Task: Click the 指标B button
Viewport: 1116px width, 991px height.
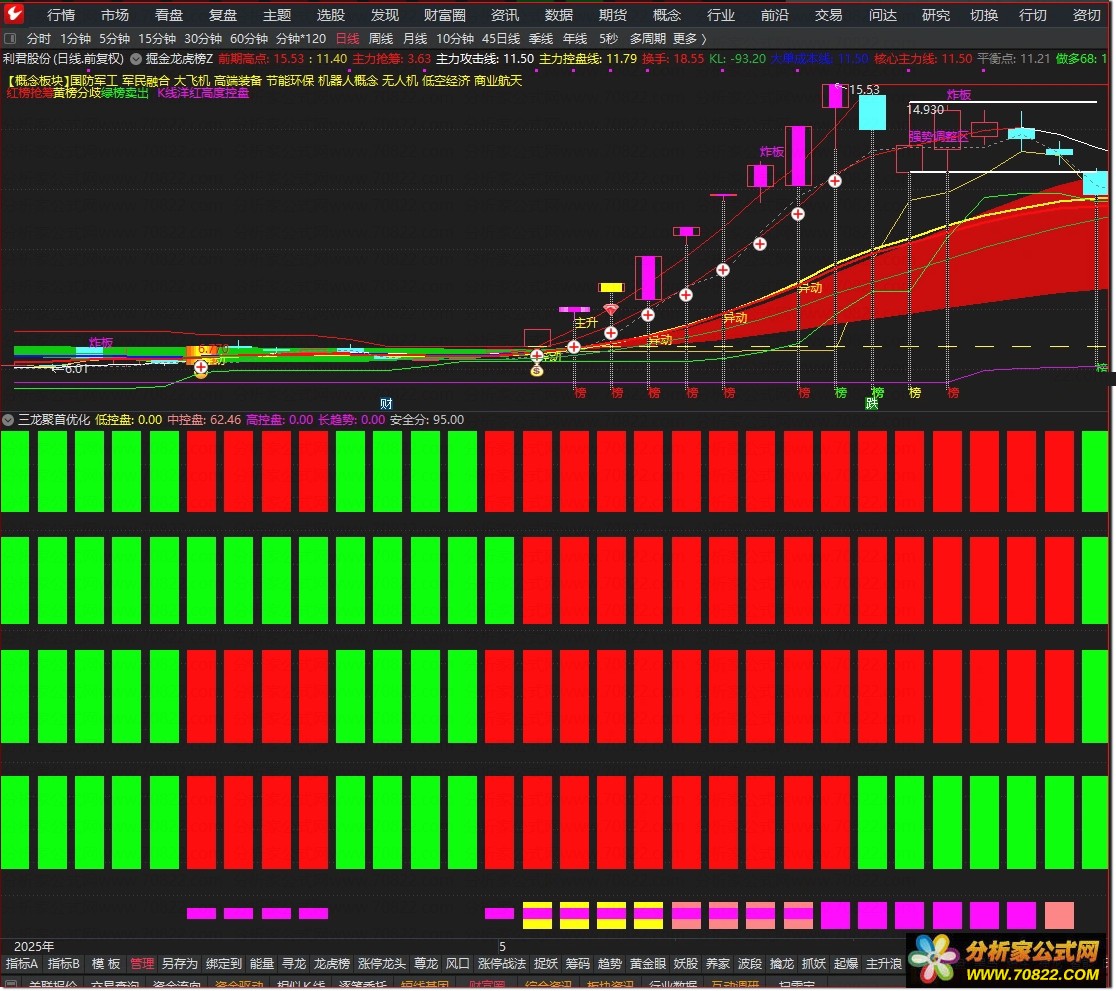Action: [x=63, y=964]
